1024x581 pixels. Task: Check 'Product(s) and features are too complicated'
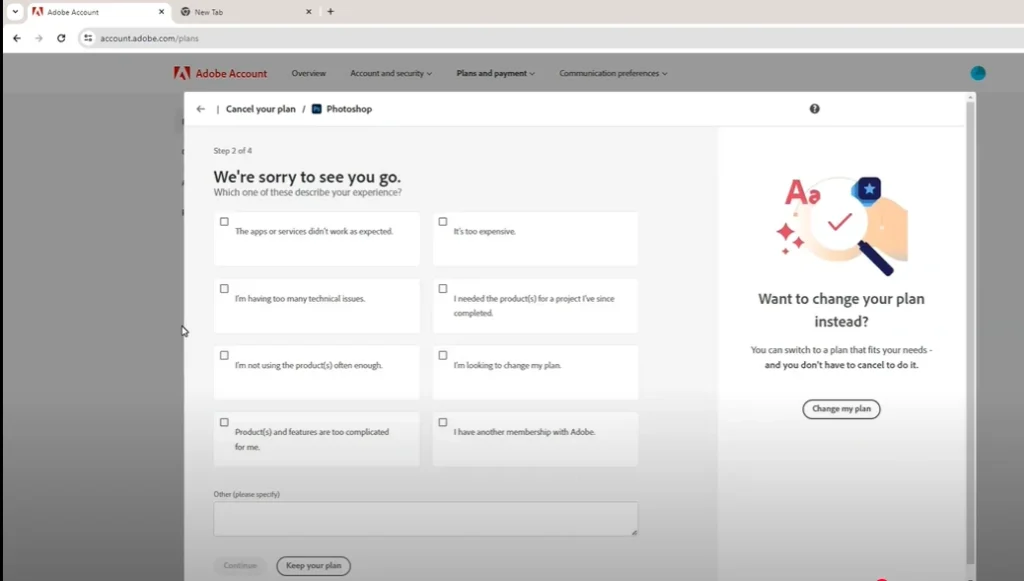pyautogui.click(x=224, y=422)
